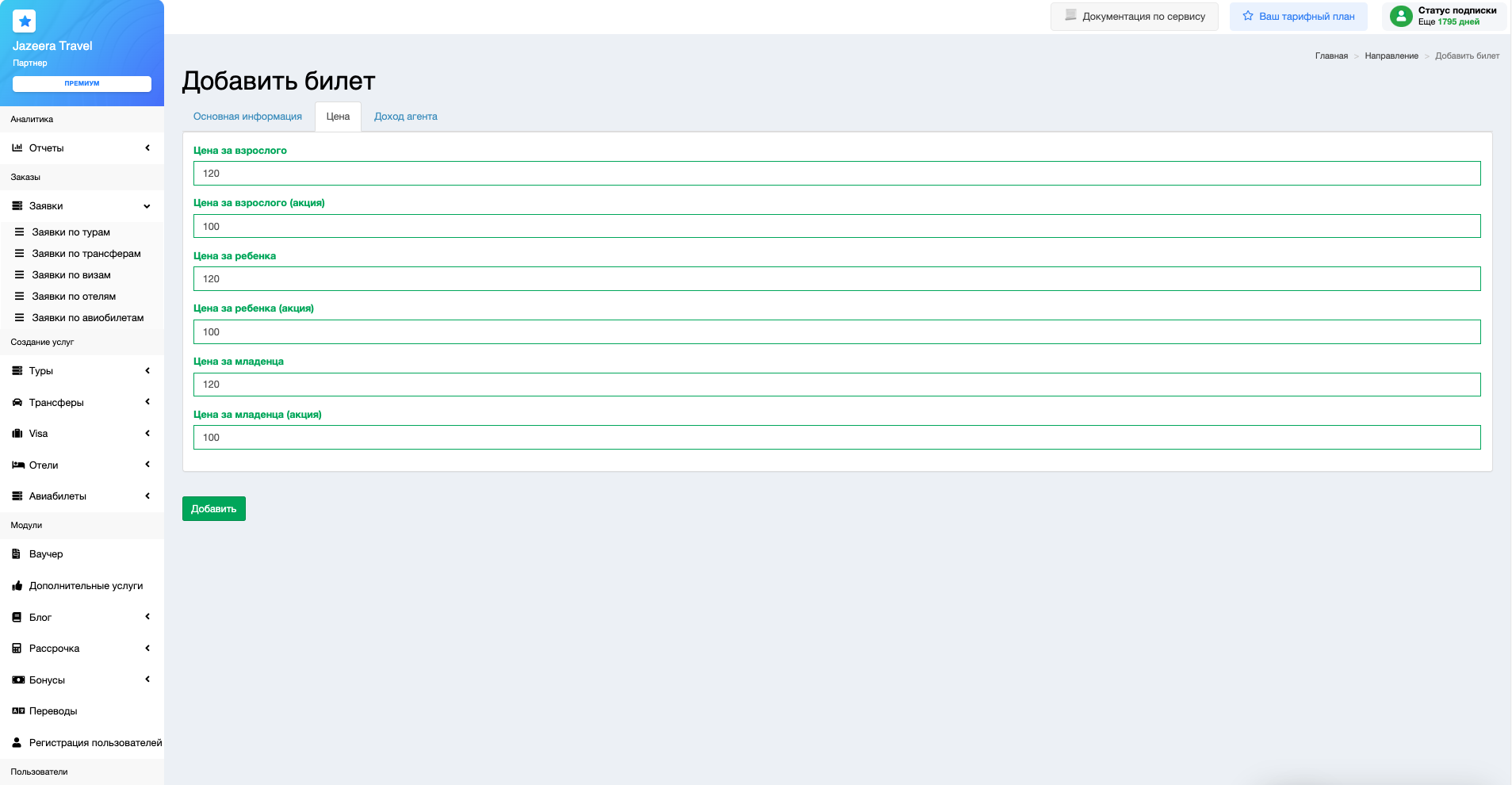Viewport: 1512px width, 785px height.
Task: Expand the Бонусы section chevron
Action: pyautogui.click(x=147, y=680)
